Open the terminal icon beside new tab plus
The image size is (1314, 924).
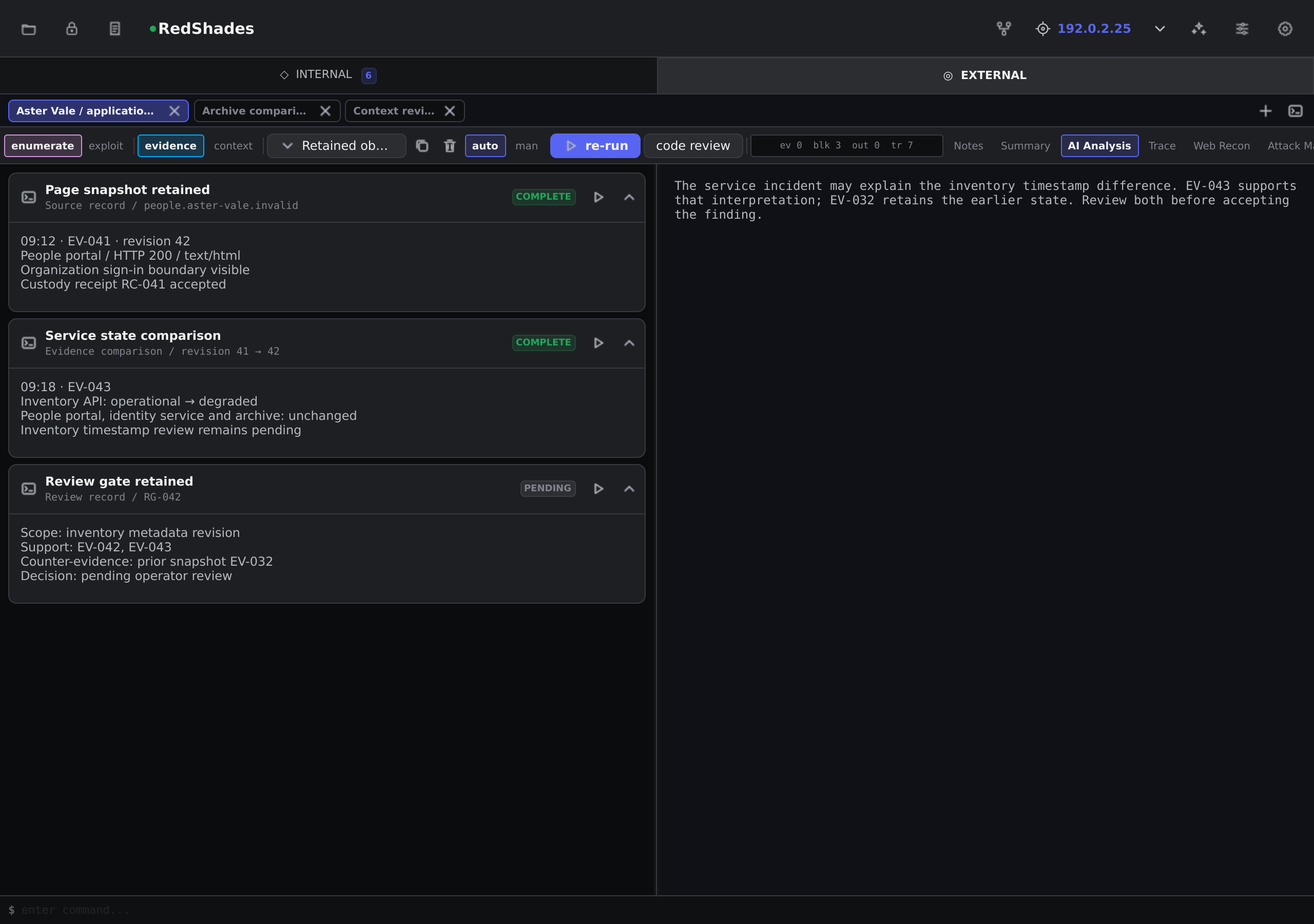click(1295, 111)
